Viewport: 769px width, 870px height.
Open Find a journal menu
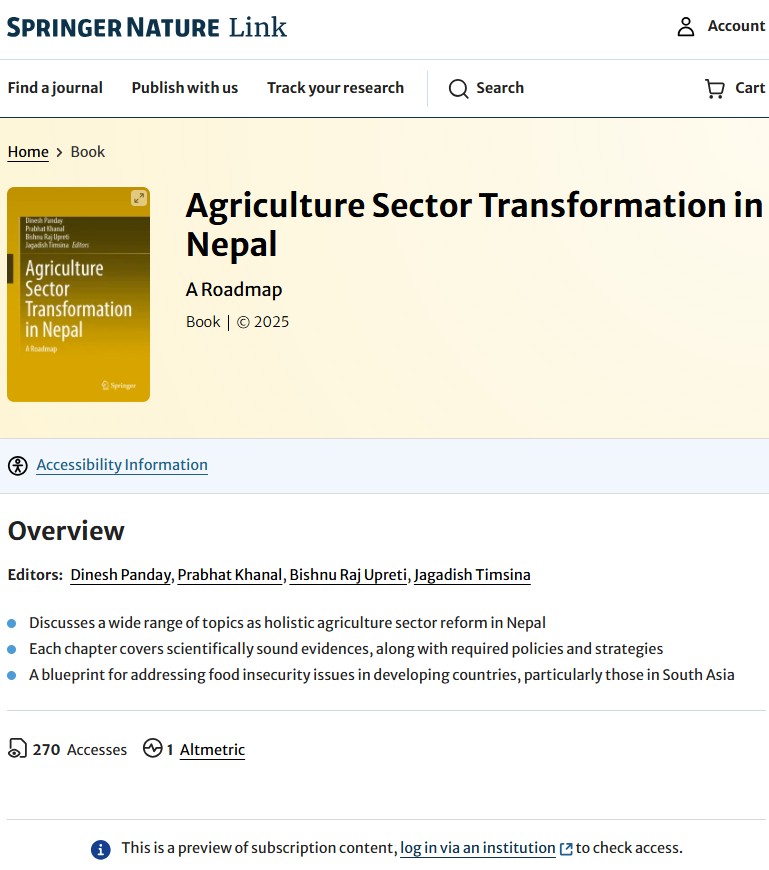[55, 88]
